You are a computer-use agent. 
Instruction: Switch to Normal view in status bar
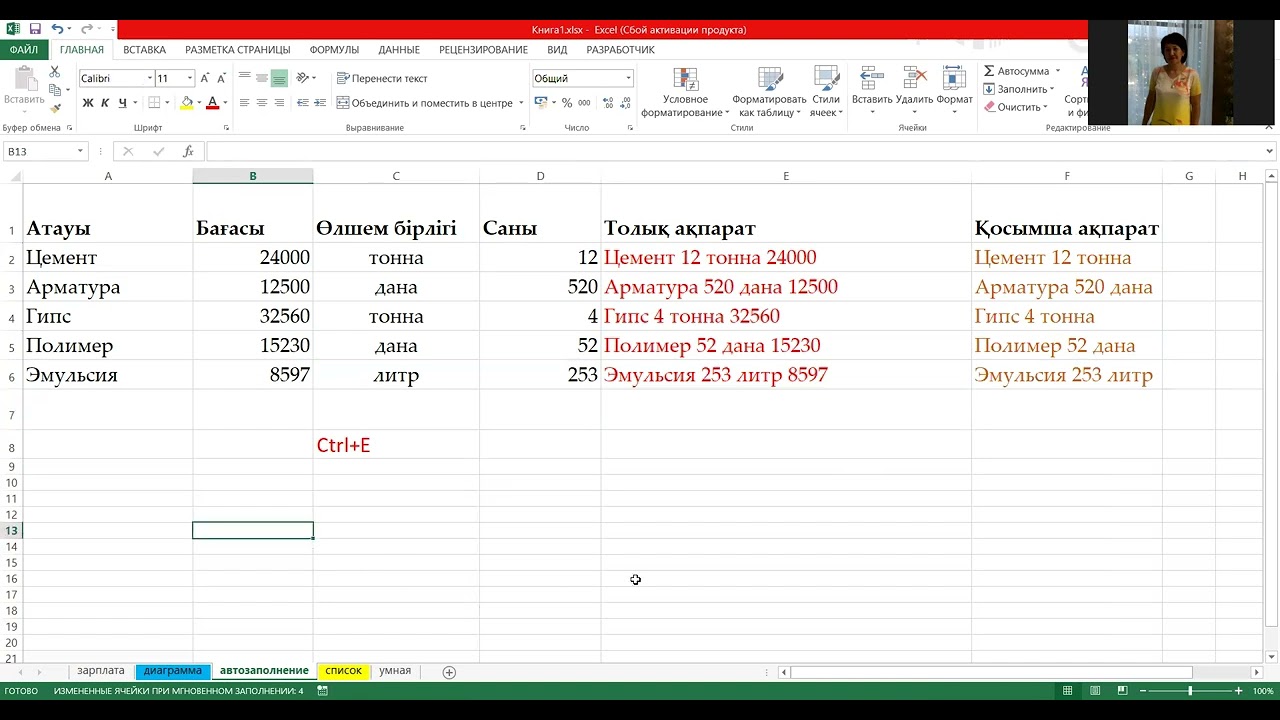(1068, 691)
